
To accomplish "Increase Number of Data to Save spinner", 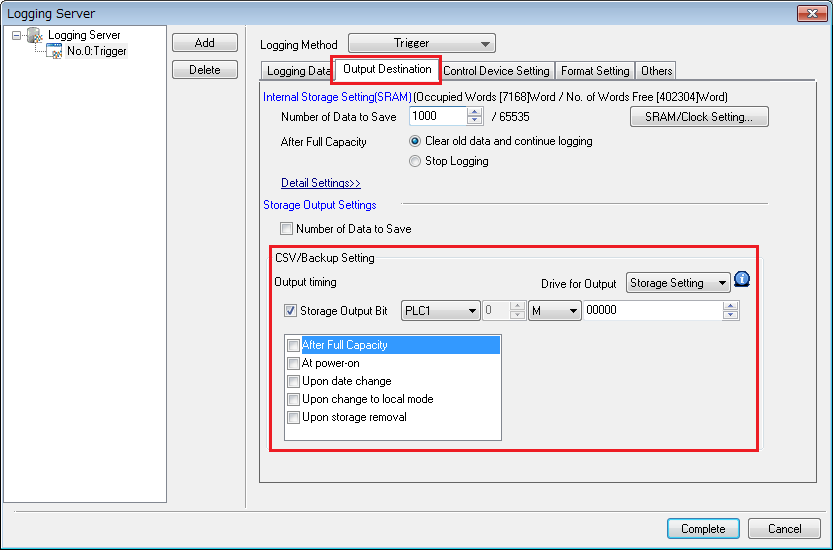I will (x=474, y=112).
